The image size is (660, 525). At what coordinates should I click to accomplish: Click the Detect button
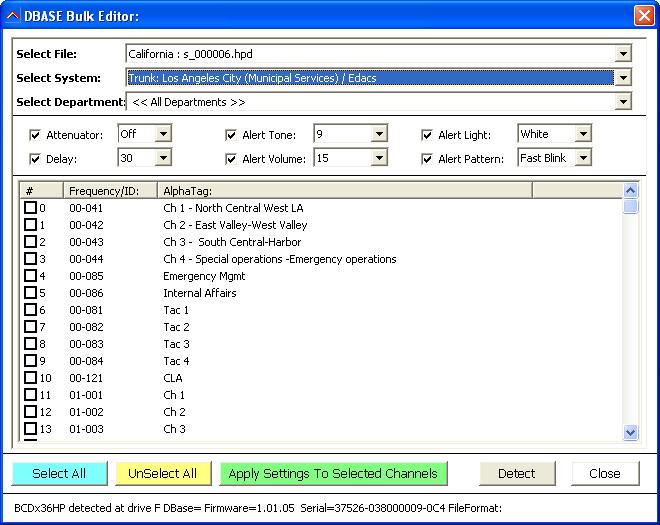click(x=517, y=474)
